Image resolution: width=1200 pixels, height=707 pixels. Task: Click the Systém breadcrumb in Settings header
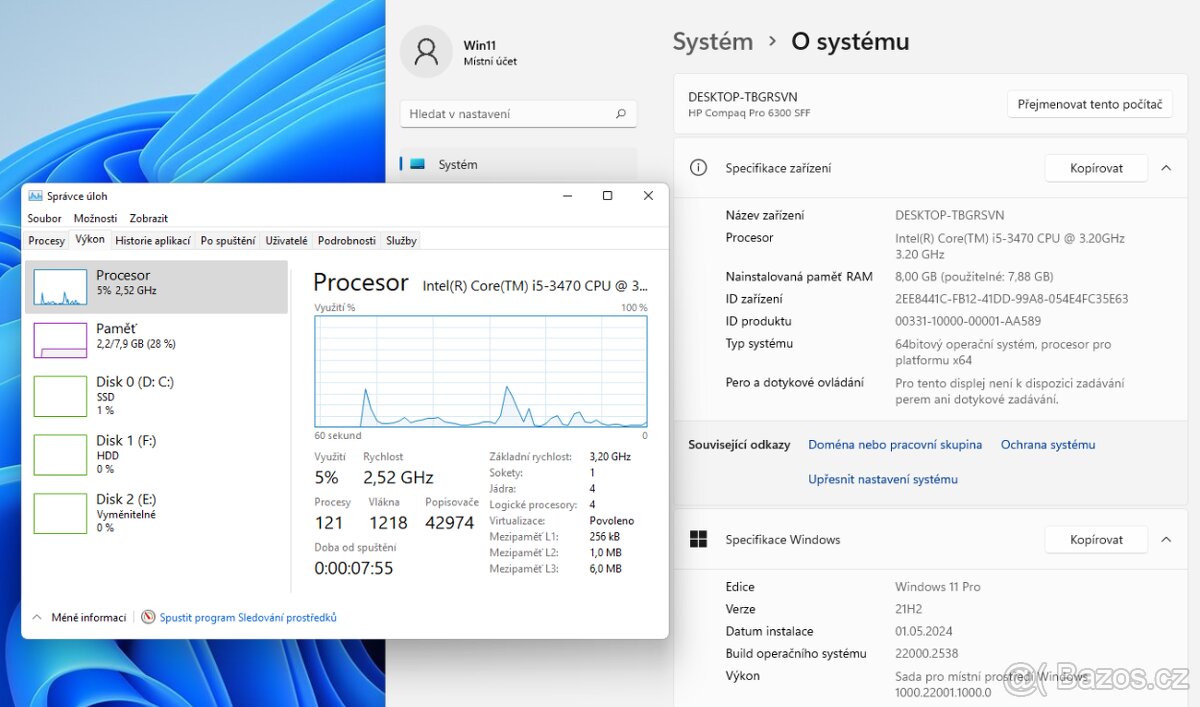[713, 41]
